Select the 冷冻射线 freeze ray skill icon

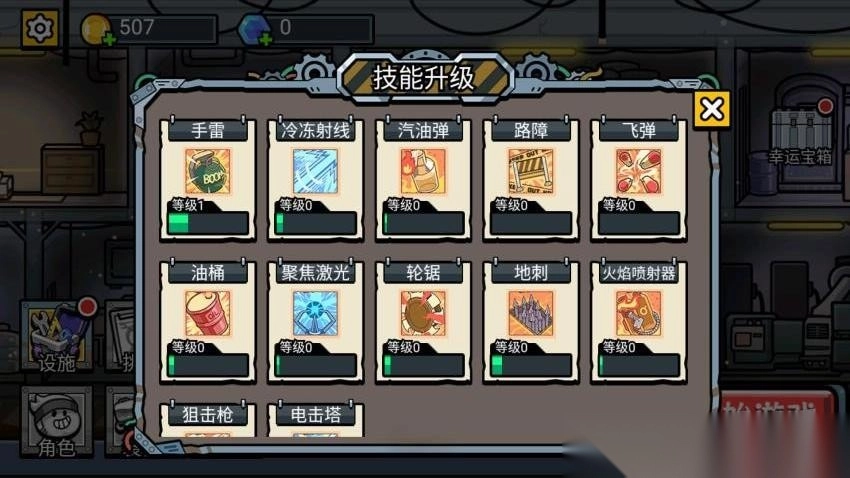click(315, 172)
